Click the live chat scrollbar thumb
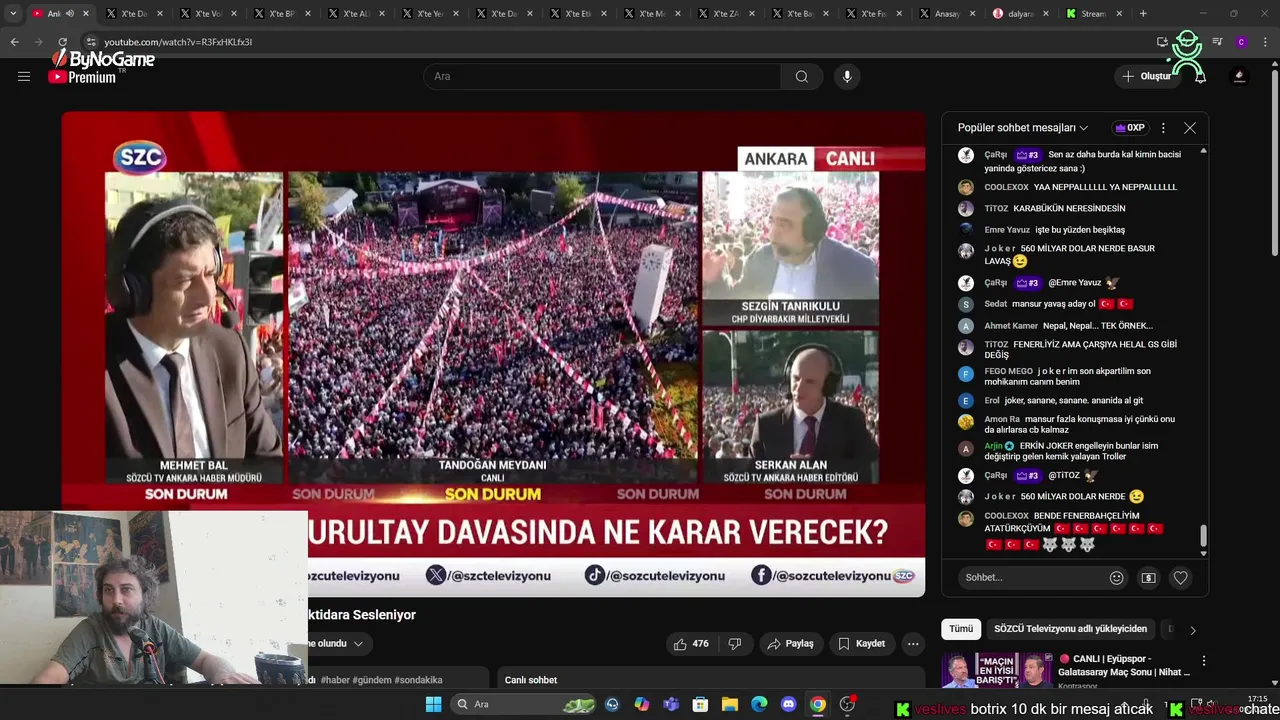 pyautogui.click(x=1203, y=536)
